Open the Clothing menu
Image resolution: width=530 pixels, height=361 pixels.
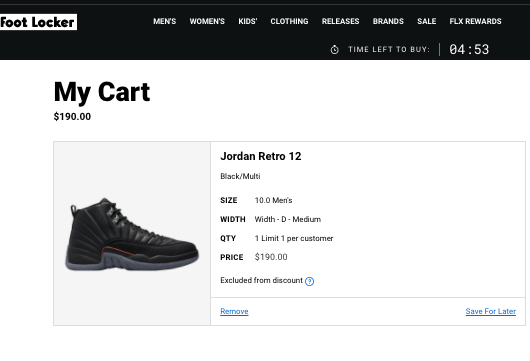[x=289, y=21]
